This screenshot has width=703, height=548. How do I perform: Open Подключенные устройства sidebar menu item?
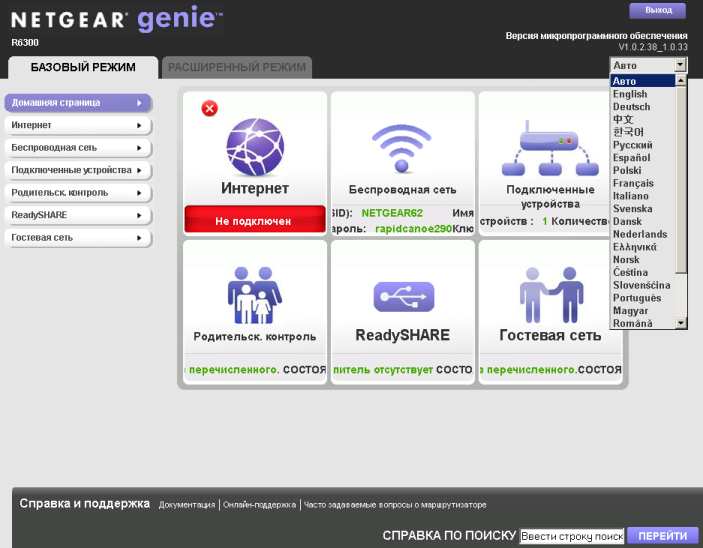tap(78, 170)
